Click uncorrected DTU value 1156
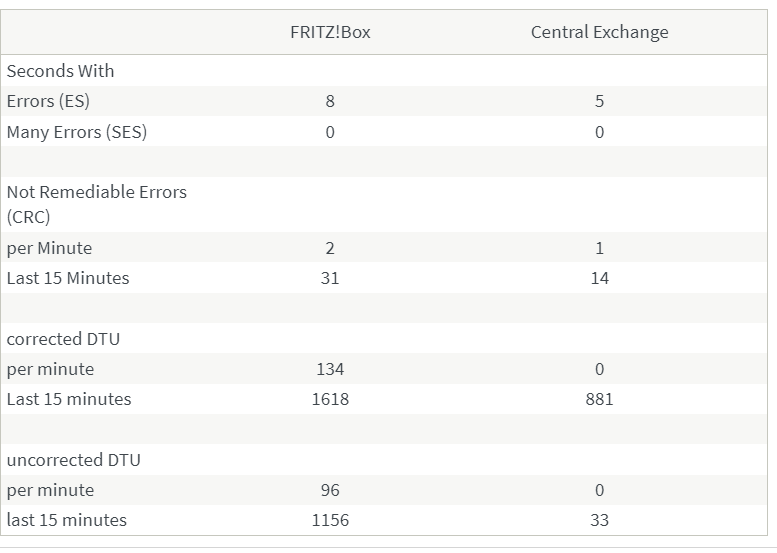Viewport: 777px width, 553px height. 330,520
